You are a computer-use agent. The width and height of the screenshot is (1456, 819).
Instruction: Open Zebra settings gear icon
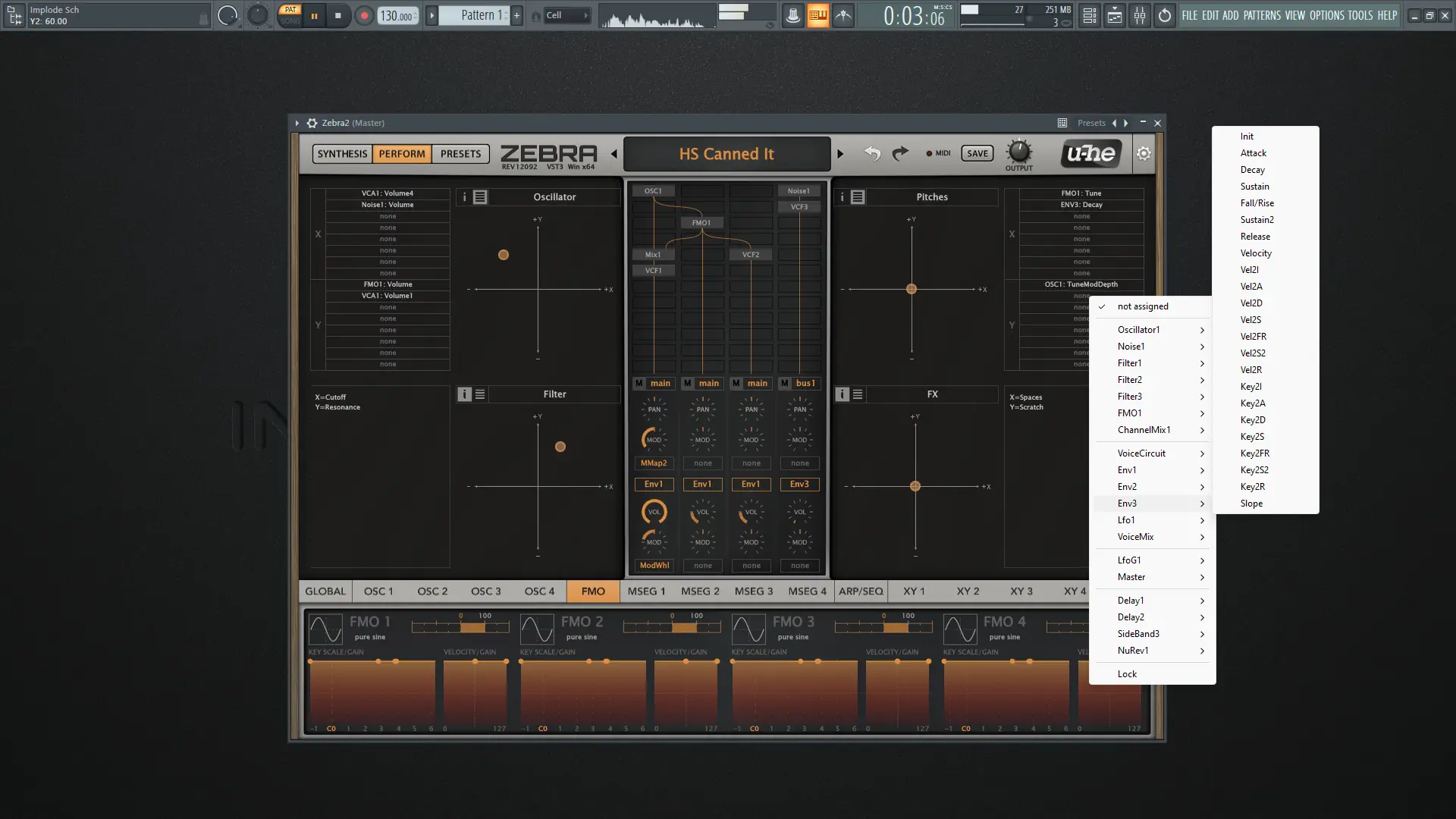pos(1144,154)
